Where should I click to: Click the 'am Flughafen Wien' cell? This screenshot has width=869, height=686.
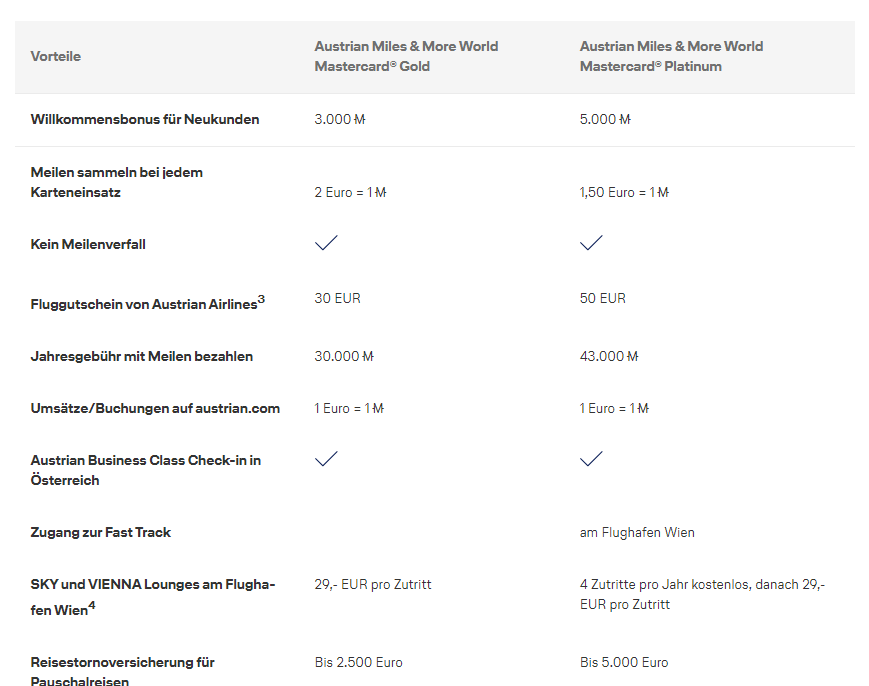pyautogui.click(x=637, y=533)
